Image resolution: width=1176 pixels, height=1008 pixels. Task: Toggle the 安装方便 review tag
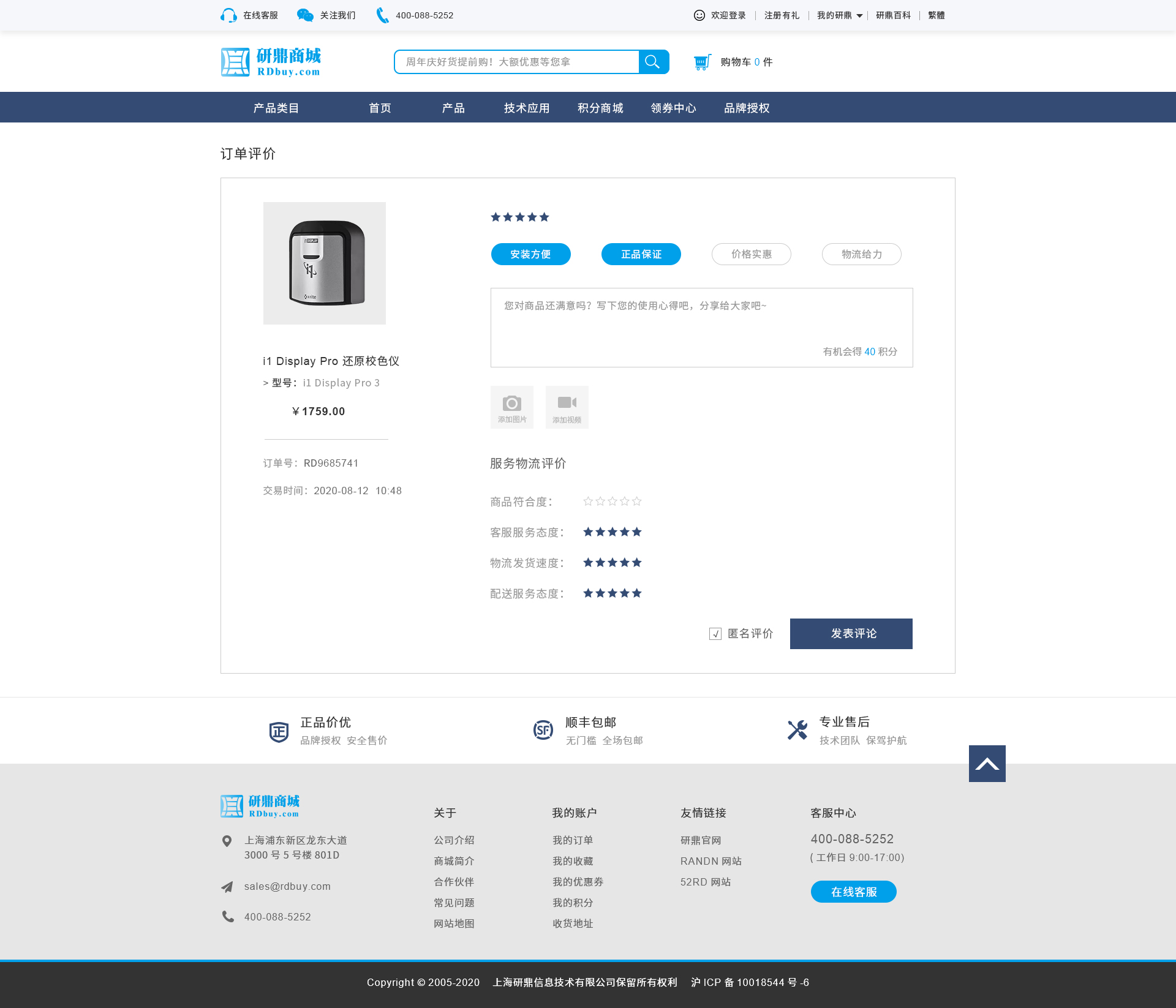coord(530,254)
